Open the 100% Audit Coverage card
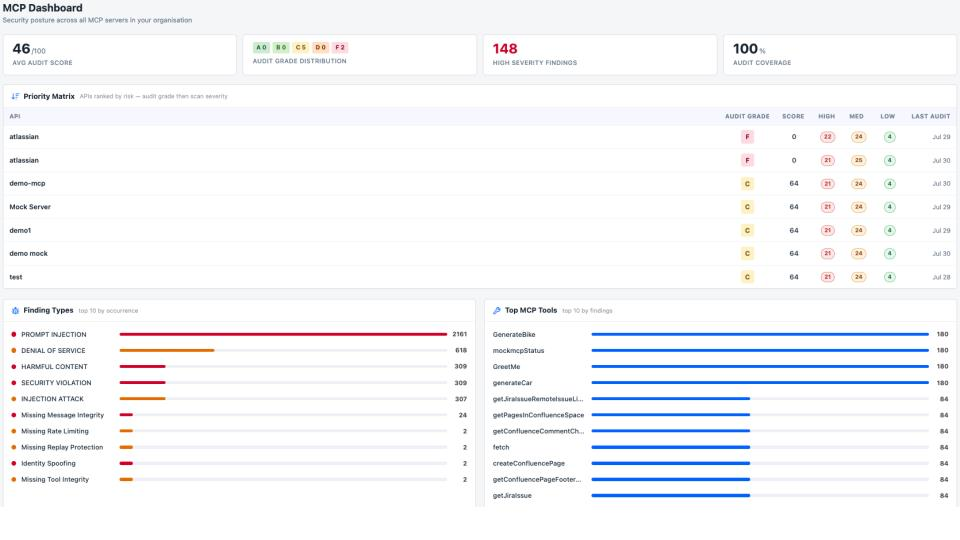Image resolution: width=960 pixels, height=540 pixels. 840,54
